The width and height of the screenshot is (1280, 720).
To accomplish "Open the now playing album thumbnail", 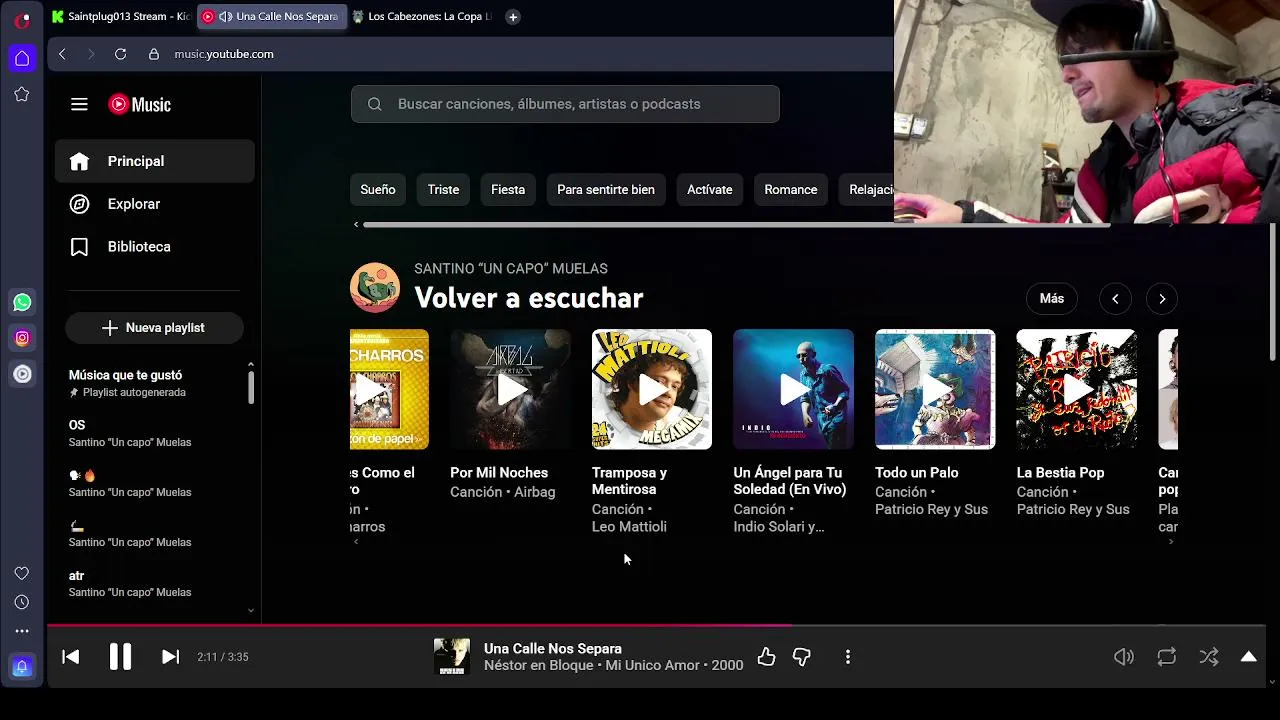I will [452, 657].
